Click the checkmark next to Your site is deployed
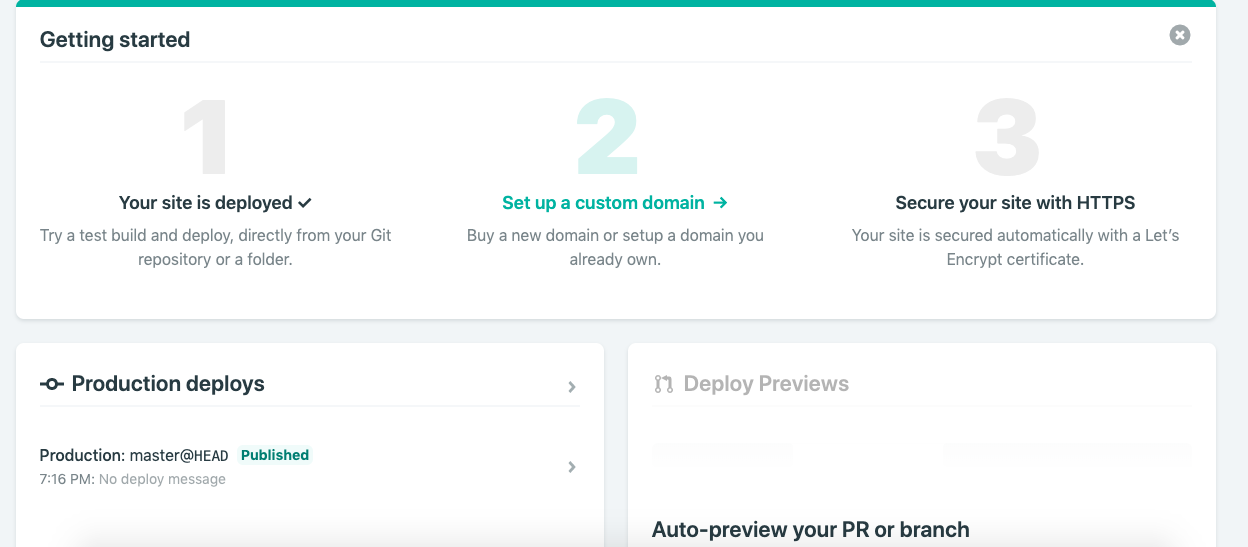1248x547 pixels. click(305, 203)
